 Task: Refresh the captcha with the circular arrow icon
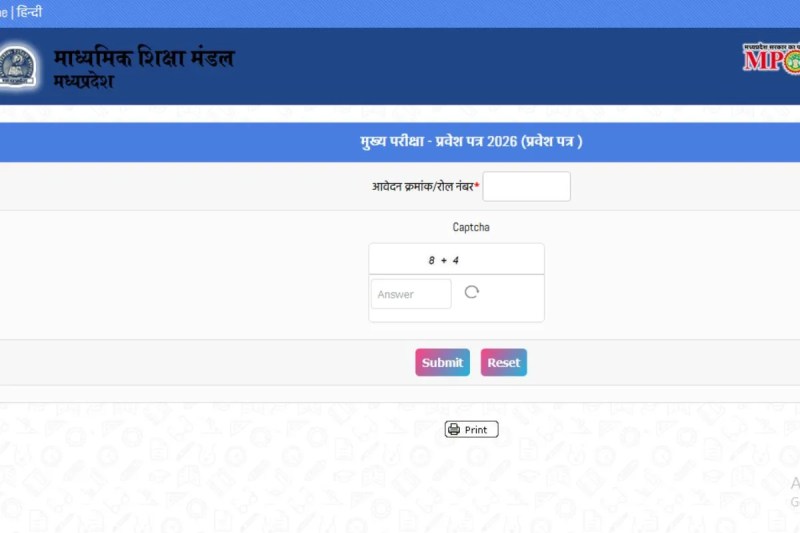471,292
